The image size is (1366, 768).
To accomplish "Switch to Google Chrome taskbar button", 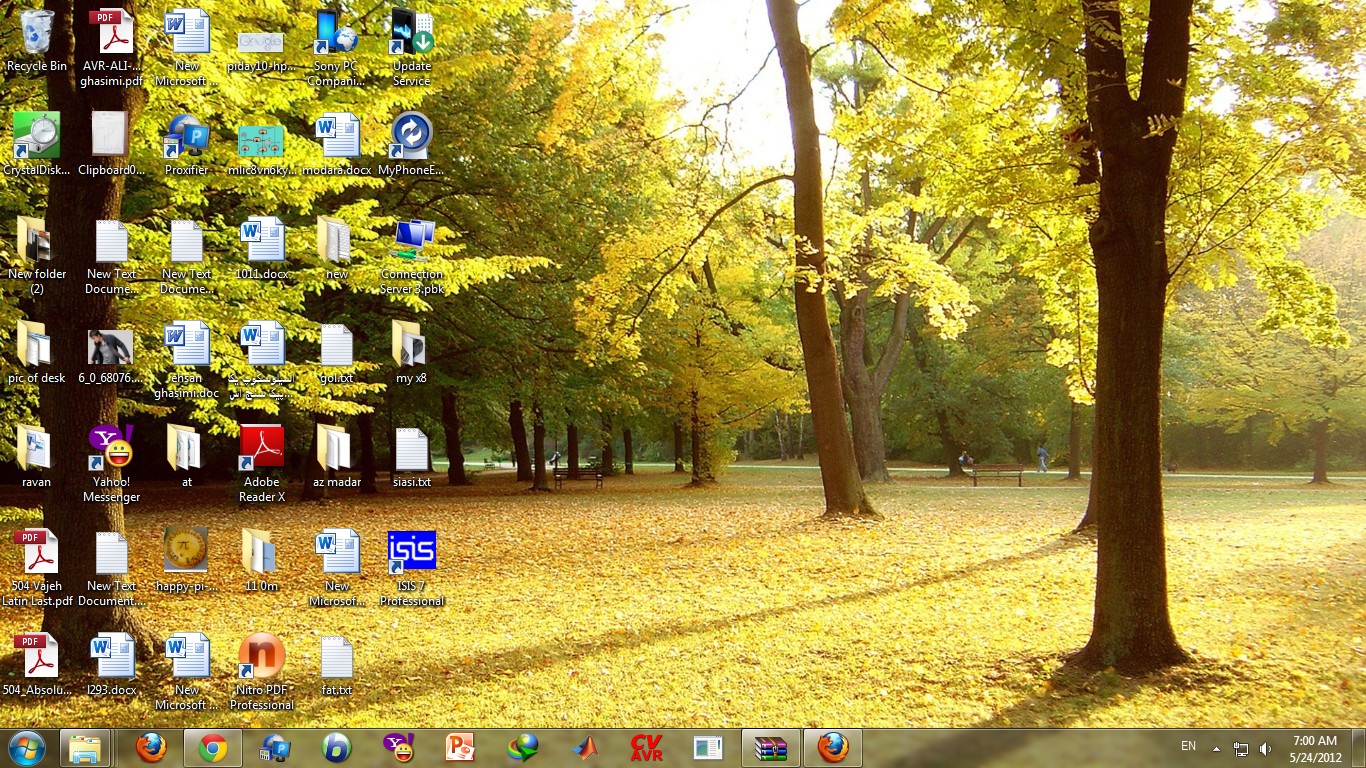I will click(x=212, y=748).
